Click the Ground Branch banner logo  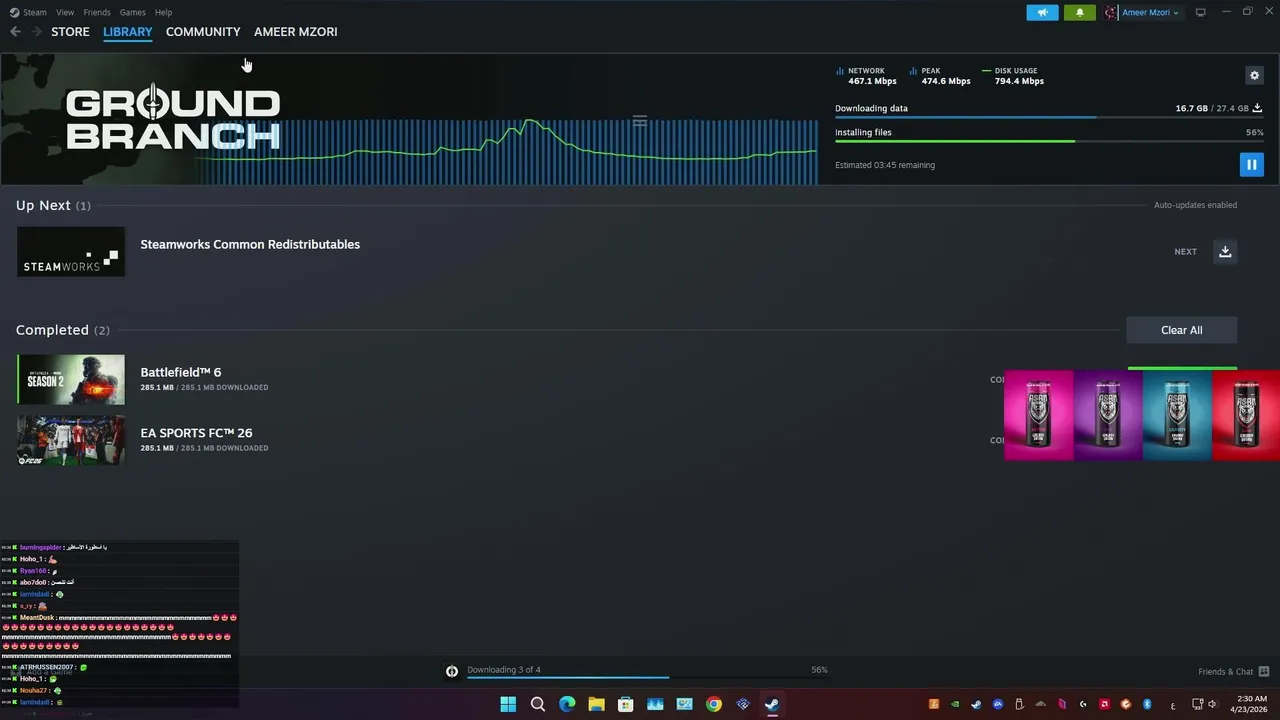point(172,119)
